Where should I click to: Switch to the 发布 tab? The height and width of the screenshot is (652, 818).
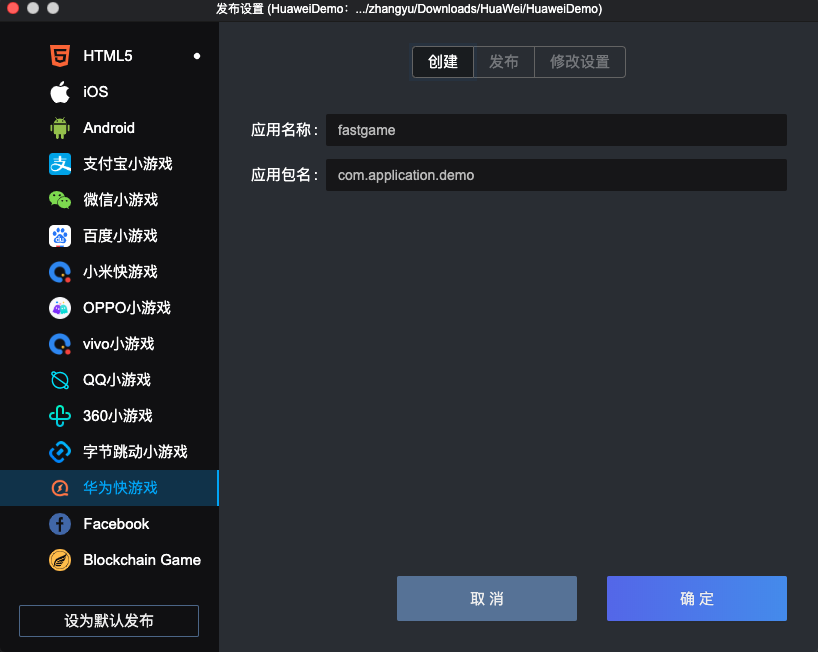coord(504,62)
